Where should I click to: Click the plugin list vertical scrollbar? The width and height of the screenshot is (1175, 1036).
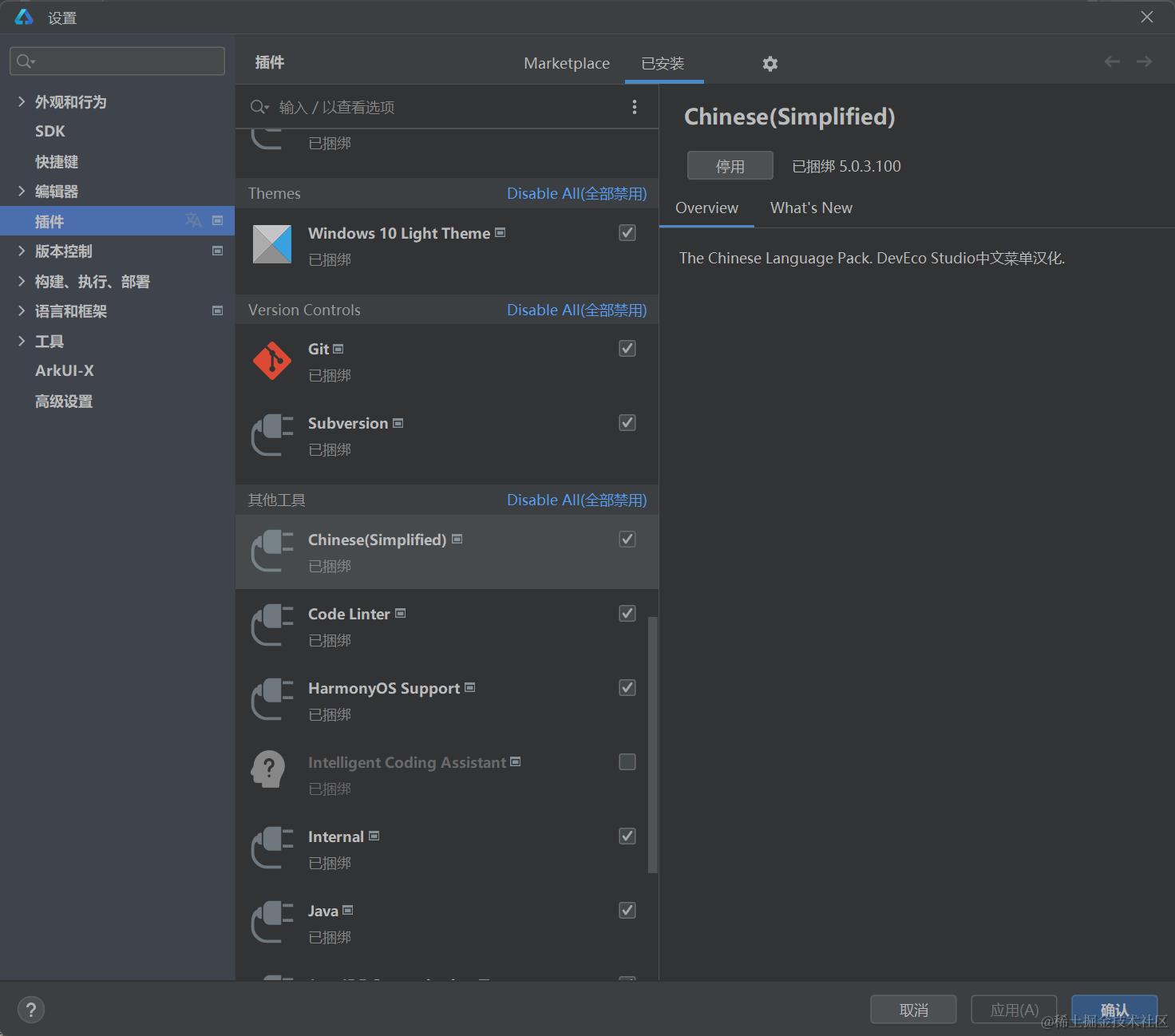pos(652,744)
